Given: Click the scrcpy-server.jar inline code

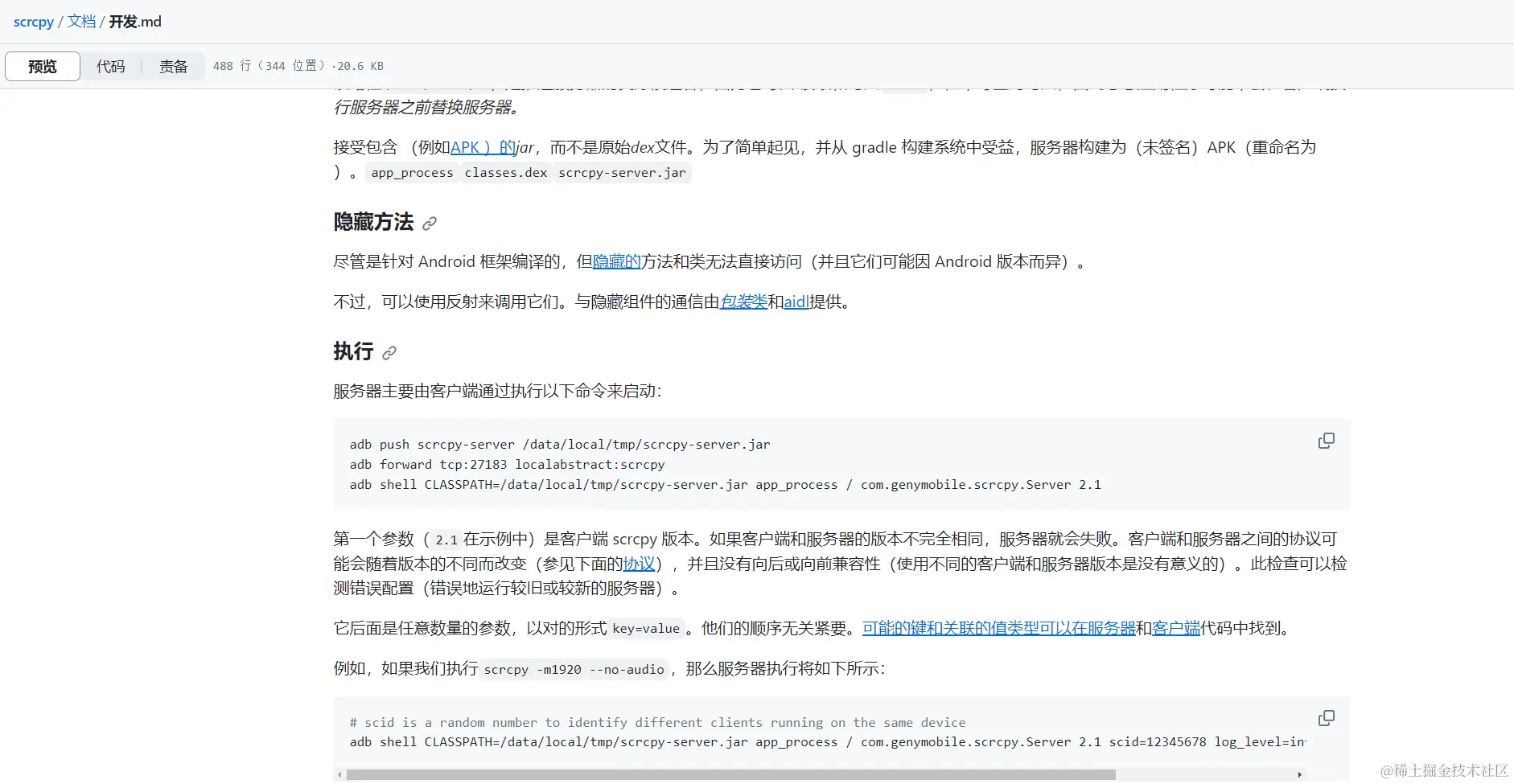Looking at the screenshot, I should (x=622, y=173).
